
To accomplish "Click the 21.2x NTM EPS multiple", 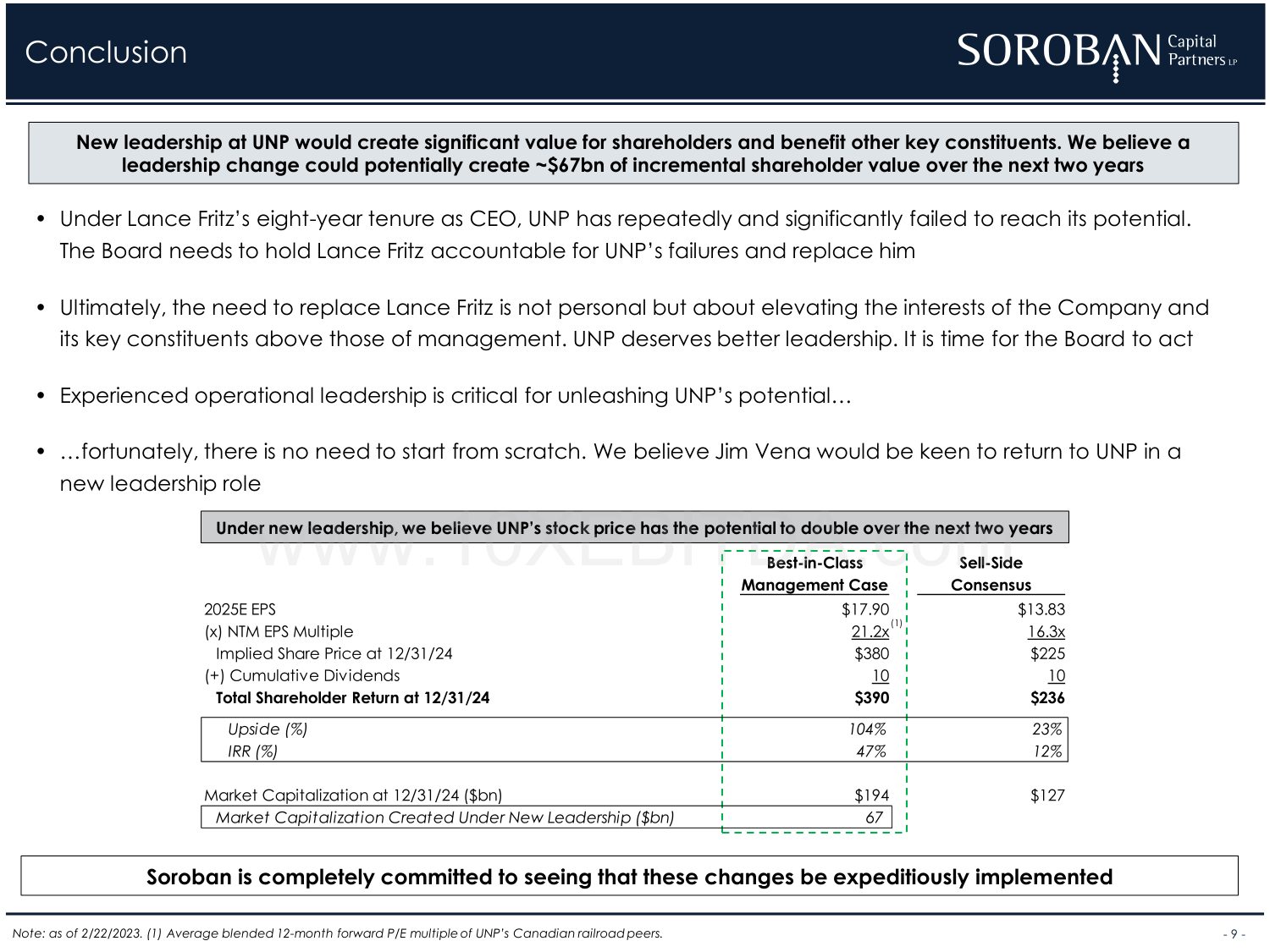I will tap(870, 632).
